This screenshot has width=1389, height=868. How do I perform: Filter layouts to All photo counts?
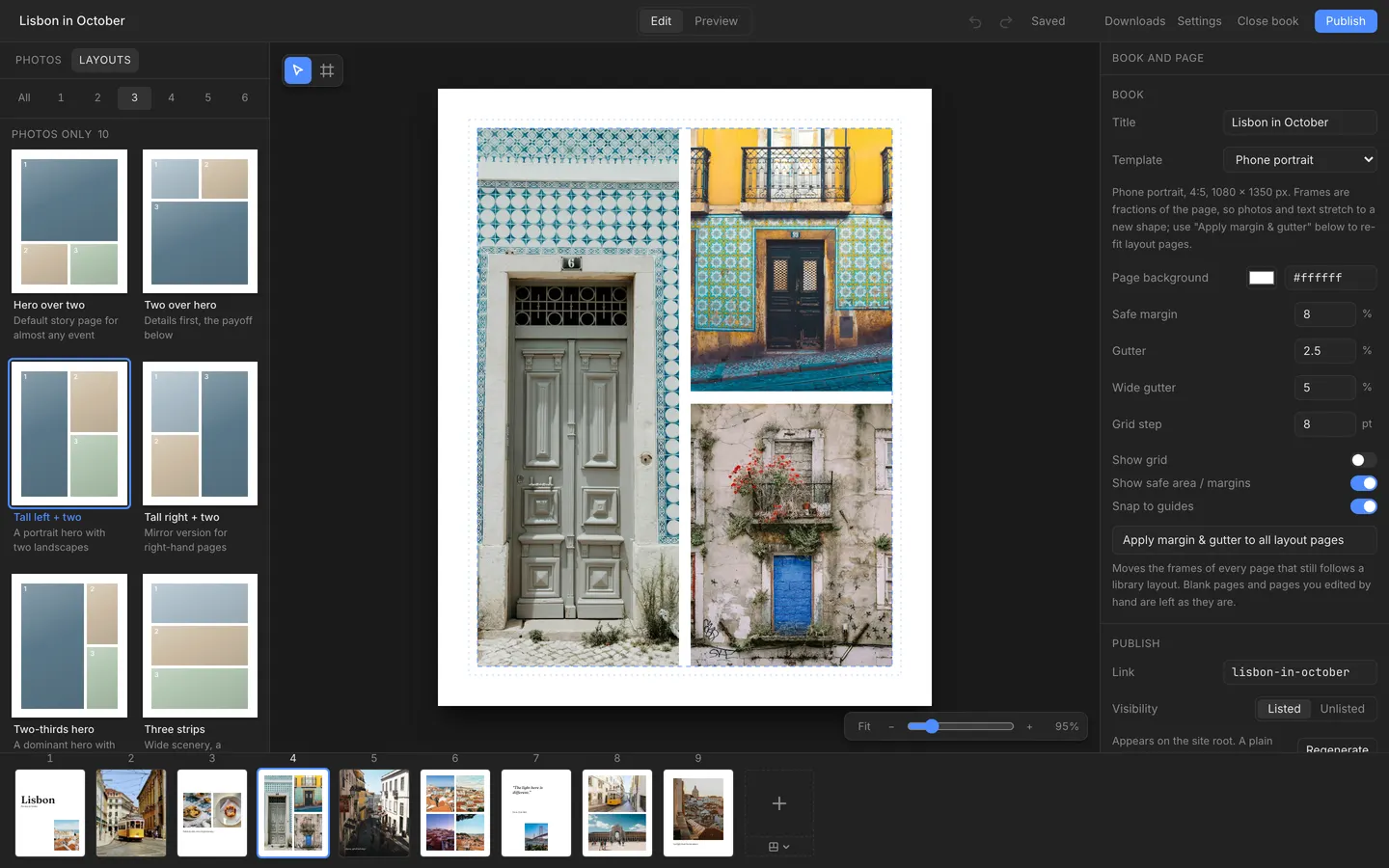point(24,97)
